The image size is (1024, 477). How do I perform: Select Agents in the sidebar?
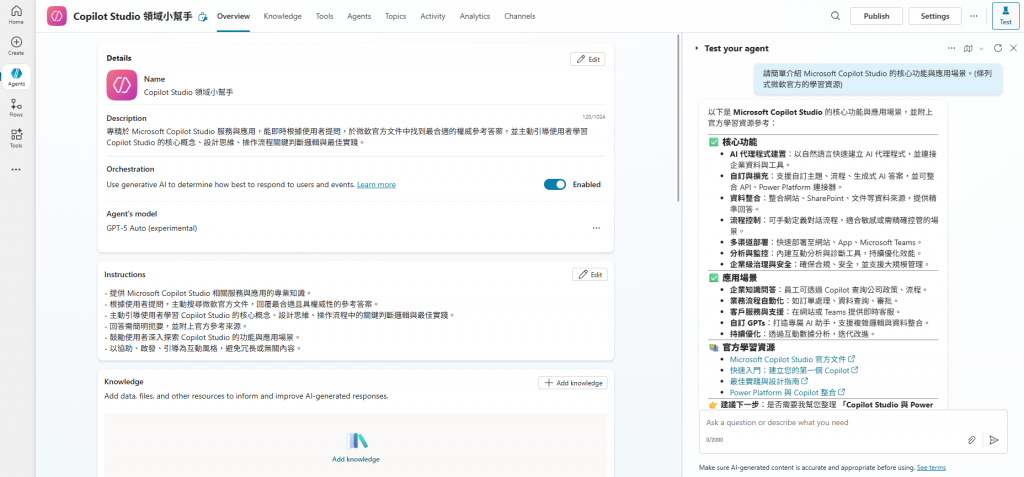[16, 77]
